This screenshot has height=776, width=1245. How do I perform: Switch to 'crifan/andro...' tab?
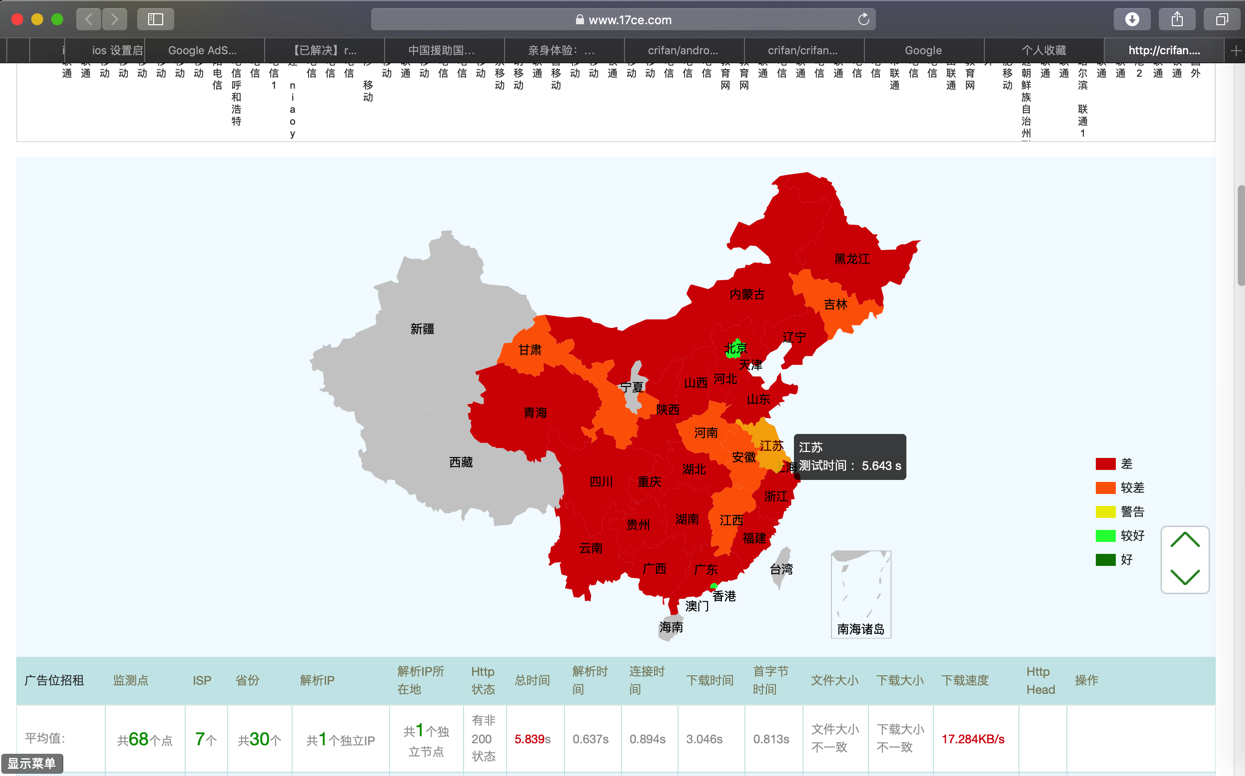pos(683,50)
